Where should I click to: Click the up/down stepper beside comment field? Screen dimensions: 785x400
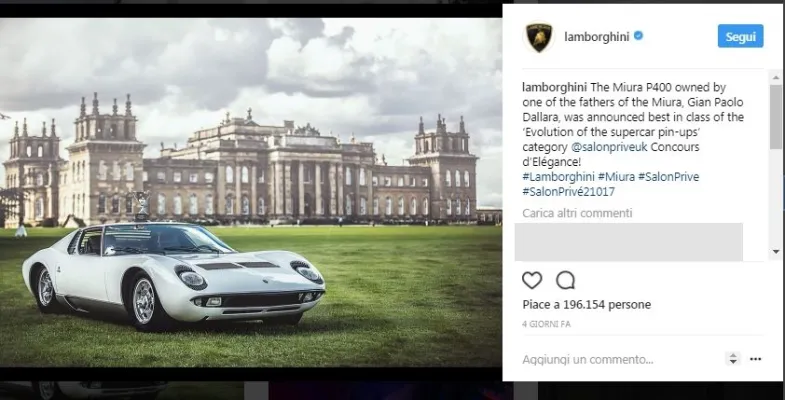732,358
